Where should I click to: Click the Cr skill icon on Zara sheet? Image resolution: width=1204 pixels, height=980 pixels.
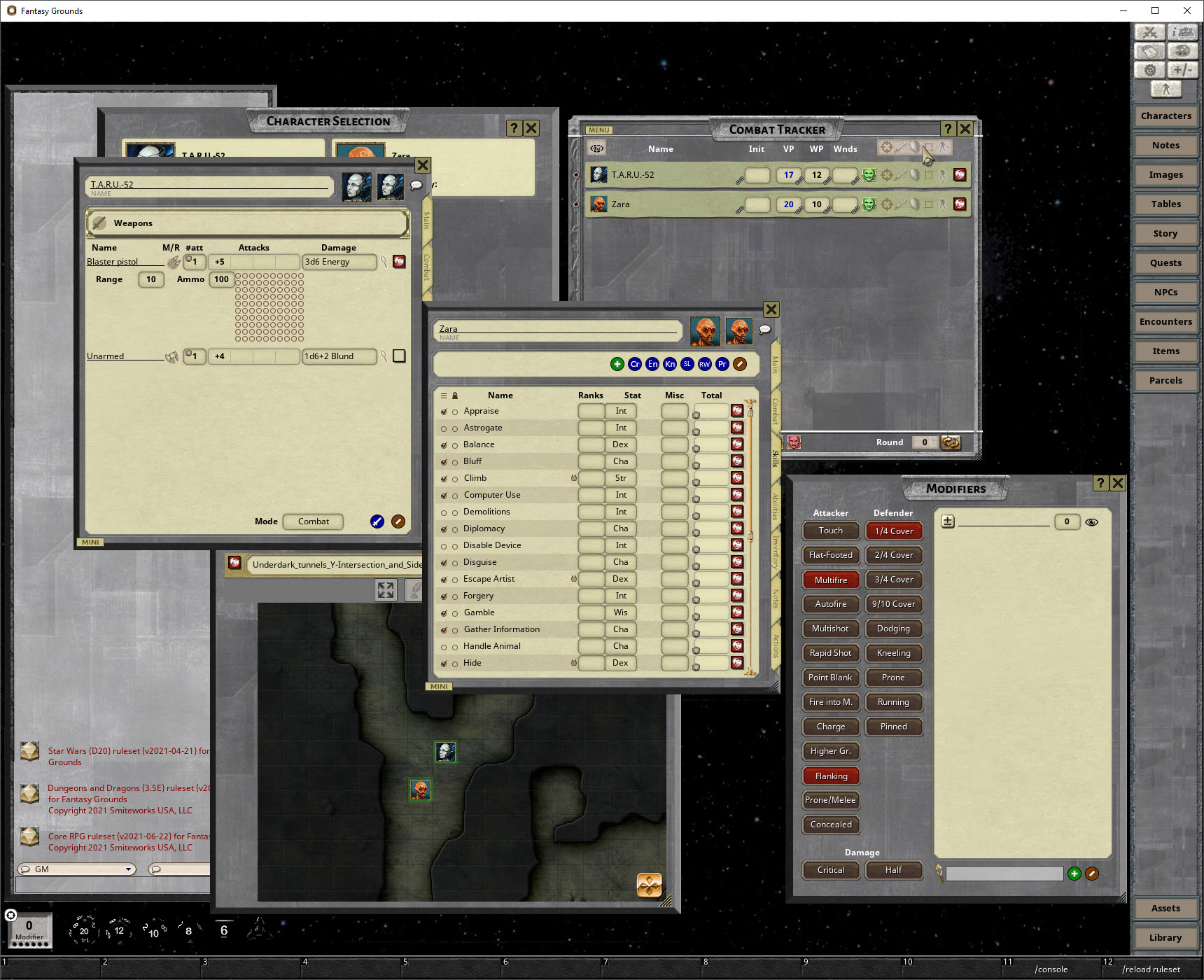[635, 364]
